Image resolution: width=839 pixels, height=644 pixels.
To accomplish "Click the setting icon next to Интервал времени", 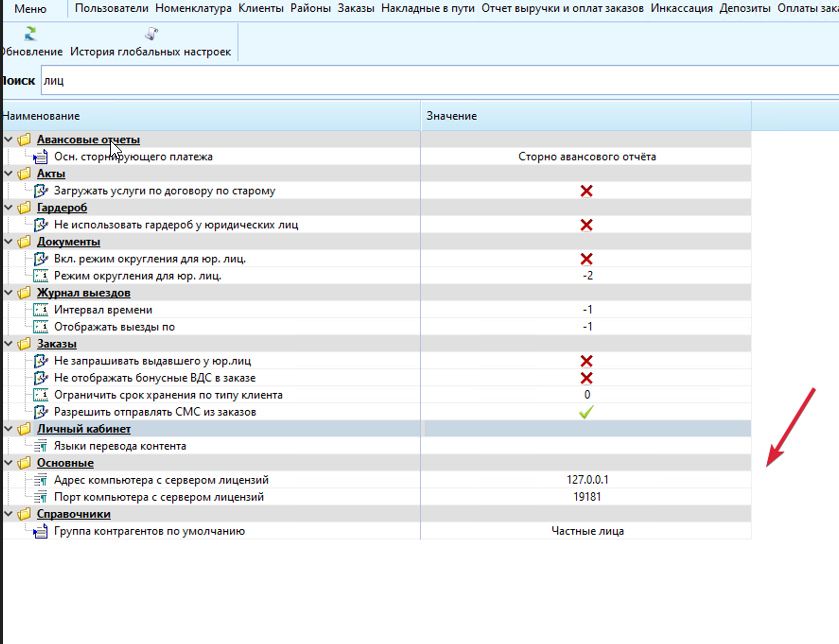I will pos(41,310).
